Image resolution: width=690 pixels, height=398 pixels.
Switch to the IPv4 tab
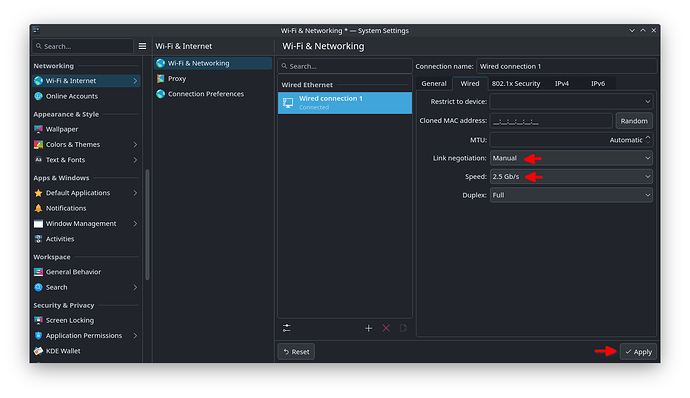tap(562, 83)
